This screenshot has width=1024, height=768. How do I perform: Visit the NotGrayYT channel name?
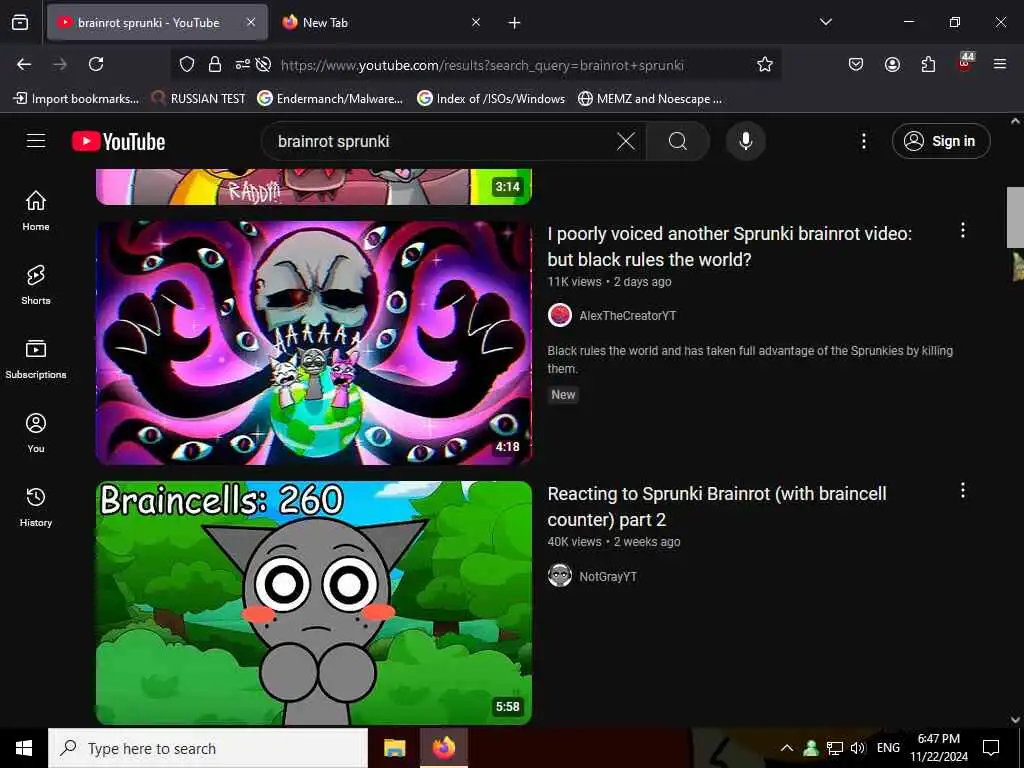click(x=608, y=576)
